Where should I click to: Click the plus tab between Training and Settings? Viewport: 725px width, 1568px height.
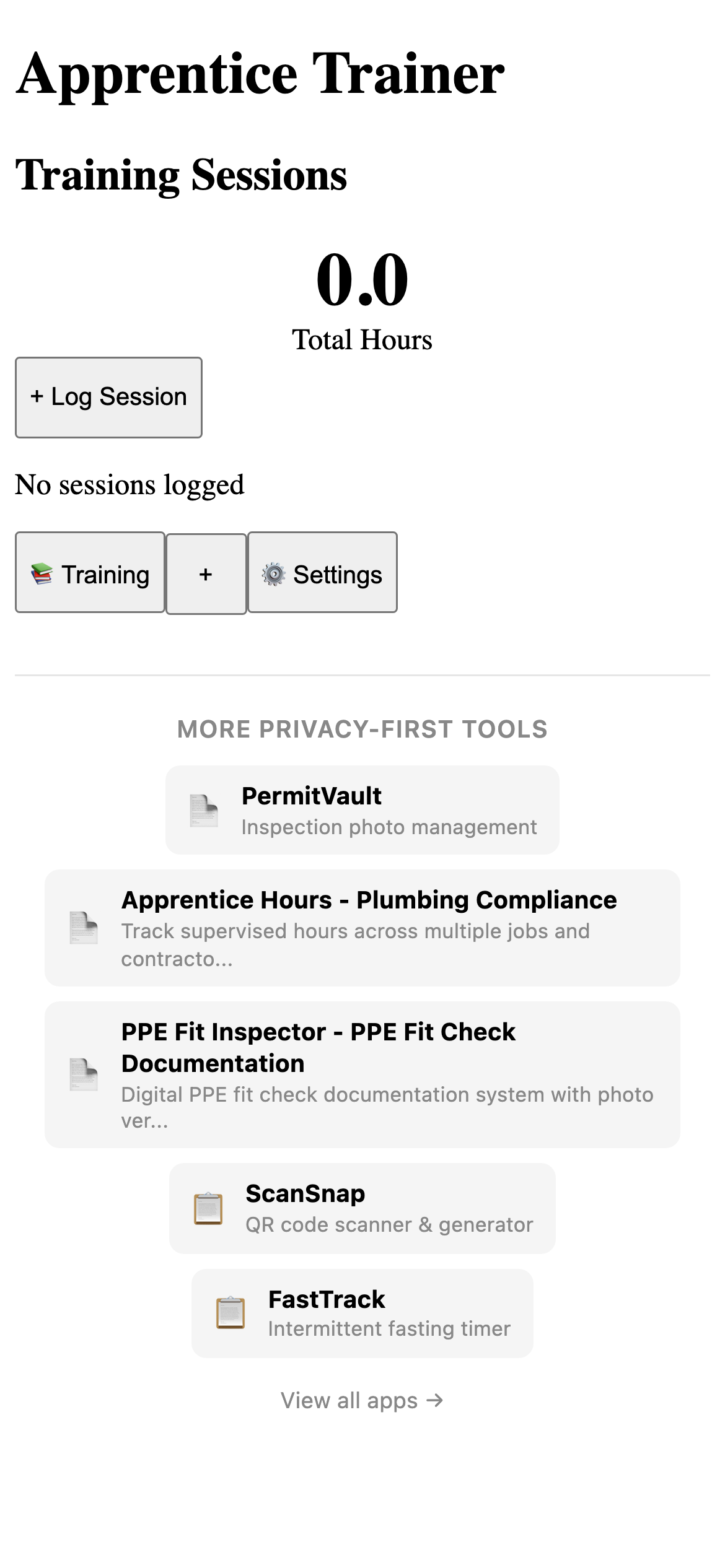coord(206,573)
